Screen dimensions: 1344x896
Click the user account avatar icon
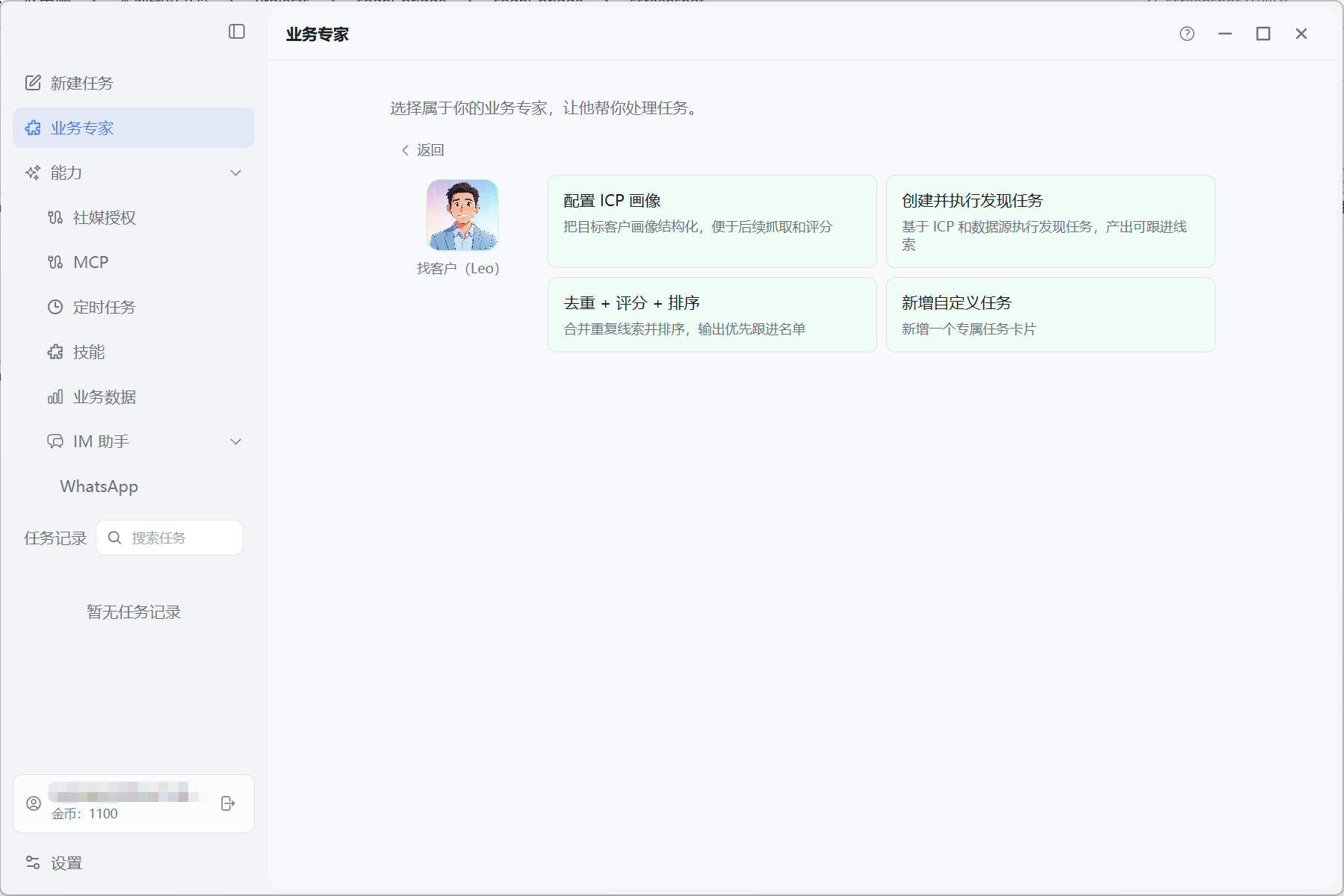34,803
